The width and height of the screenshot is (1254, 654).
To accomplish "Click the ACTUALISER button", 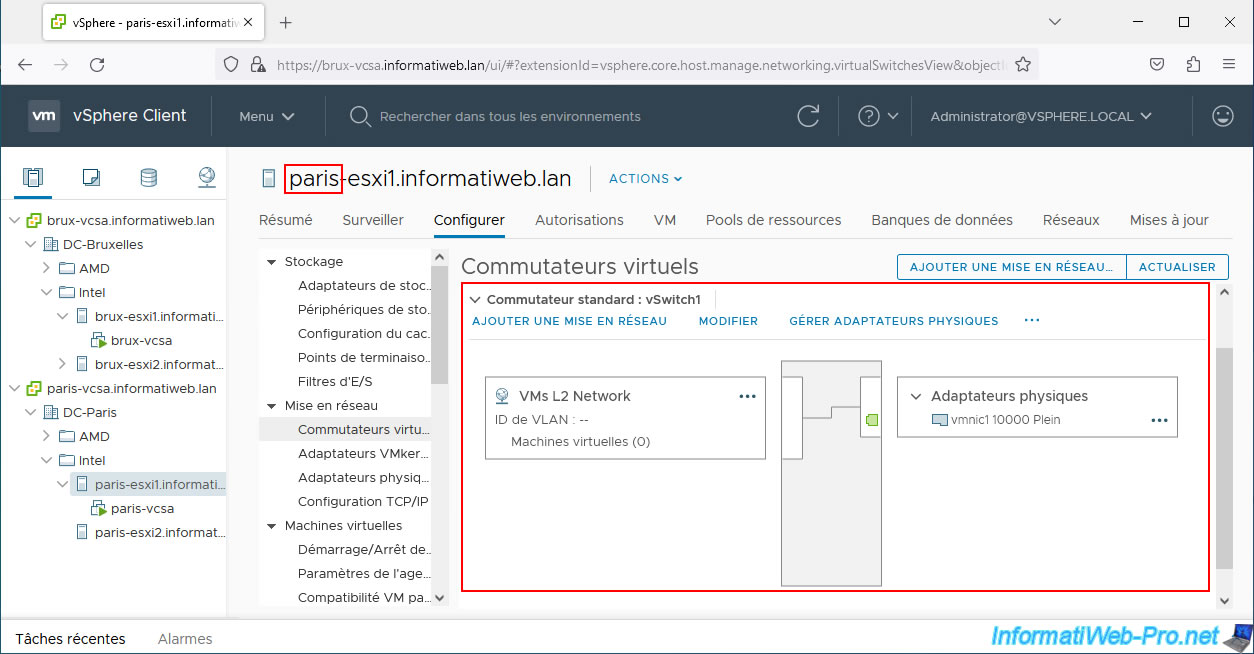I will coord(1177,267).
